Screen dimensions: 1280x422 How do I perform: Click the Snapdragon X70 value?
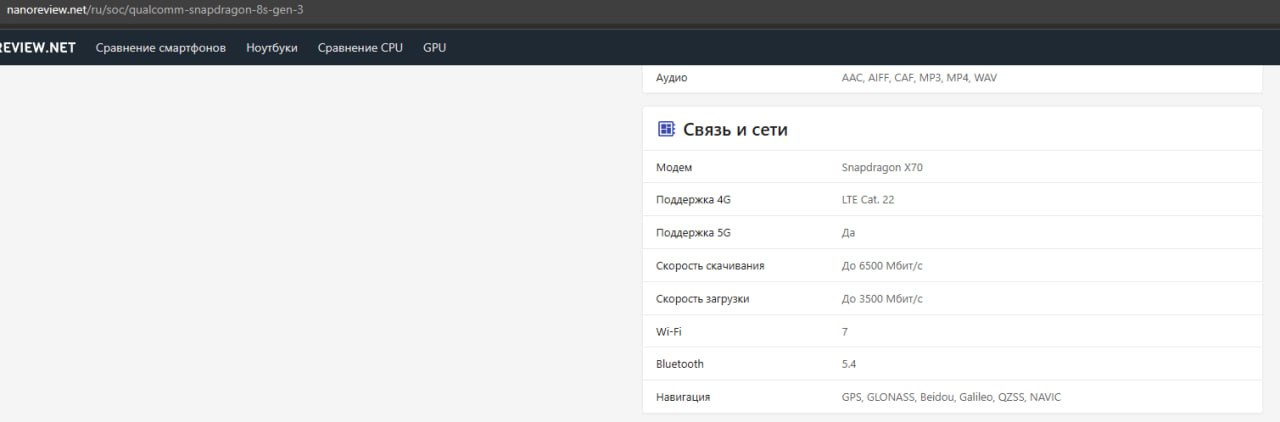pyautogui.click(x=882, y=167)
